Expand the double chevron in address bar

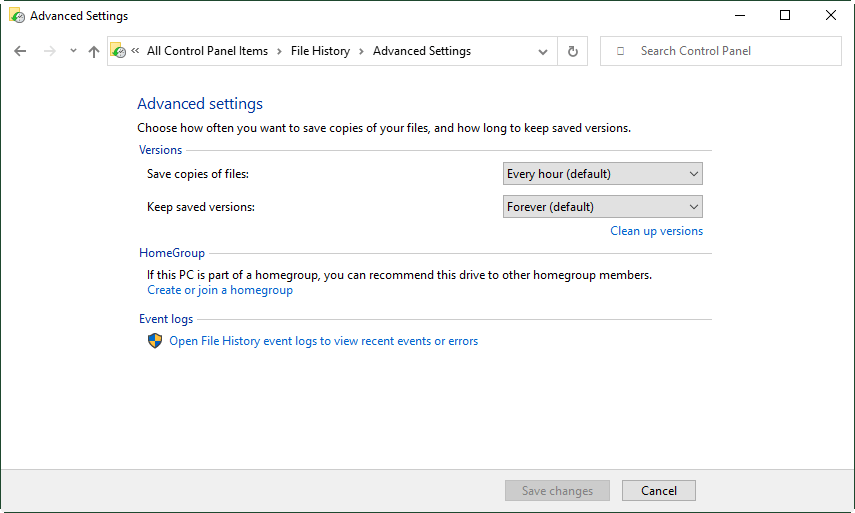point(135,51)
